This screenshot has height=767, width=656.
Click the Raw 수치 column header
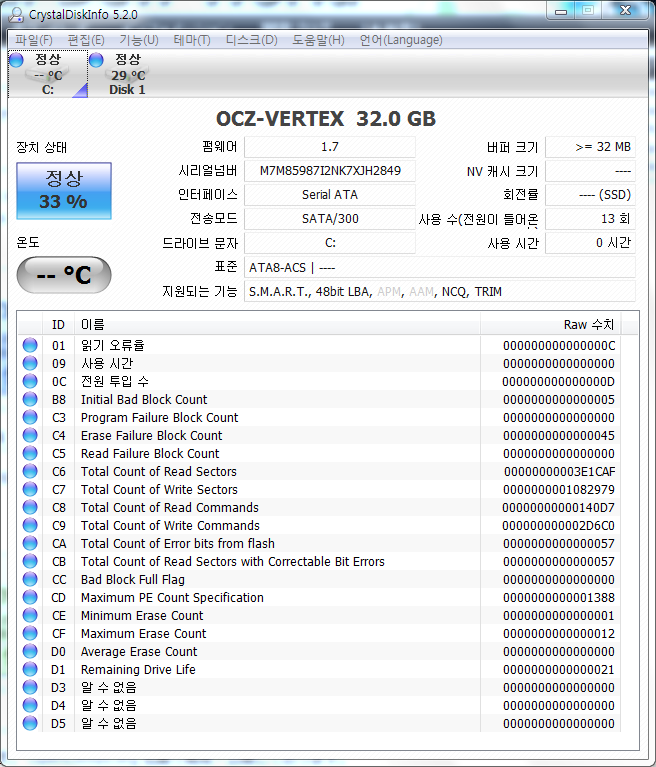tap(550, 324)
